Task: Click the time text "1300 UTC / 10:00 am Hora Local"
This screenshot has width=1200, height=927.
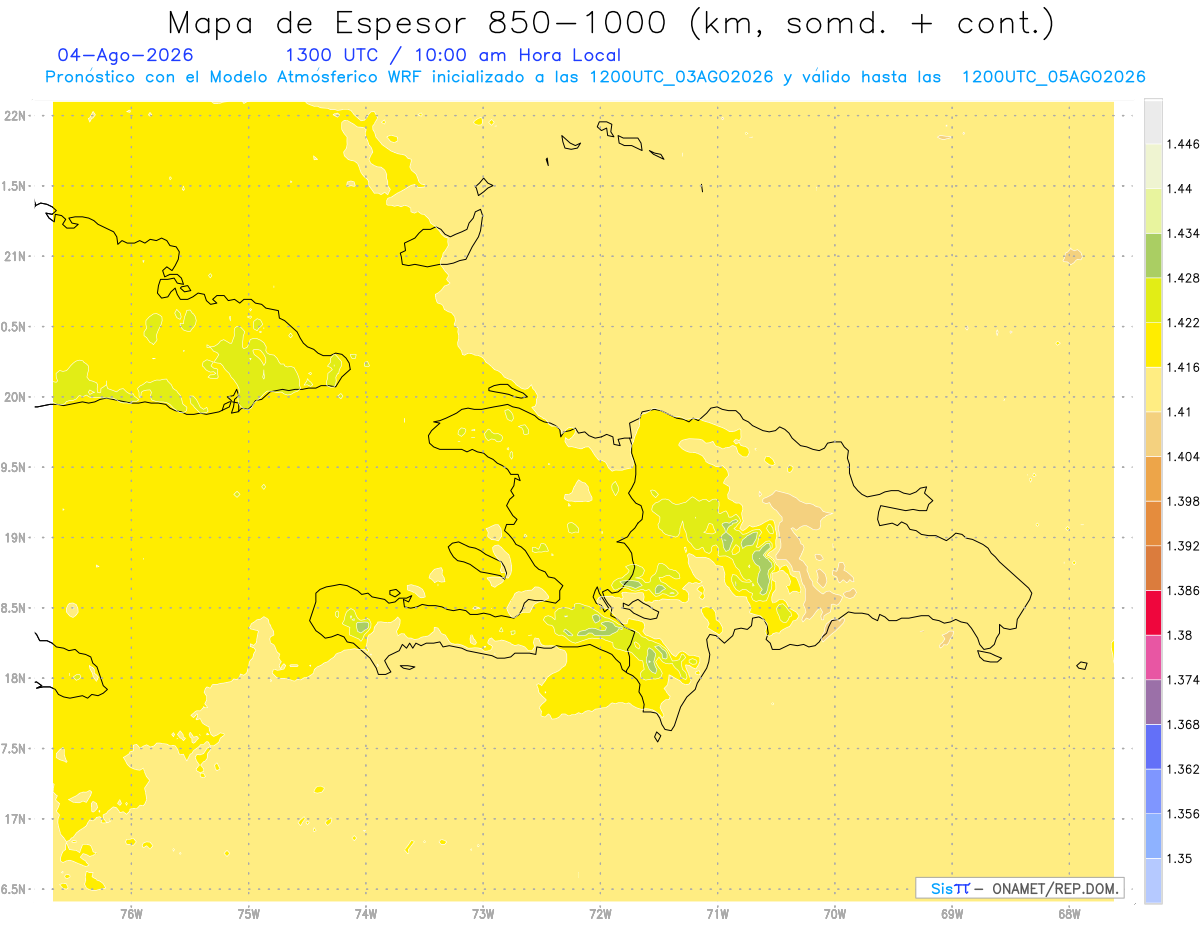Action: (x=453, y=56)
